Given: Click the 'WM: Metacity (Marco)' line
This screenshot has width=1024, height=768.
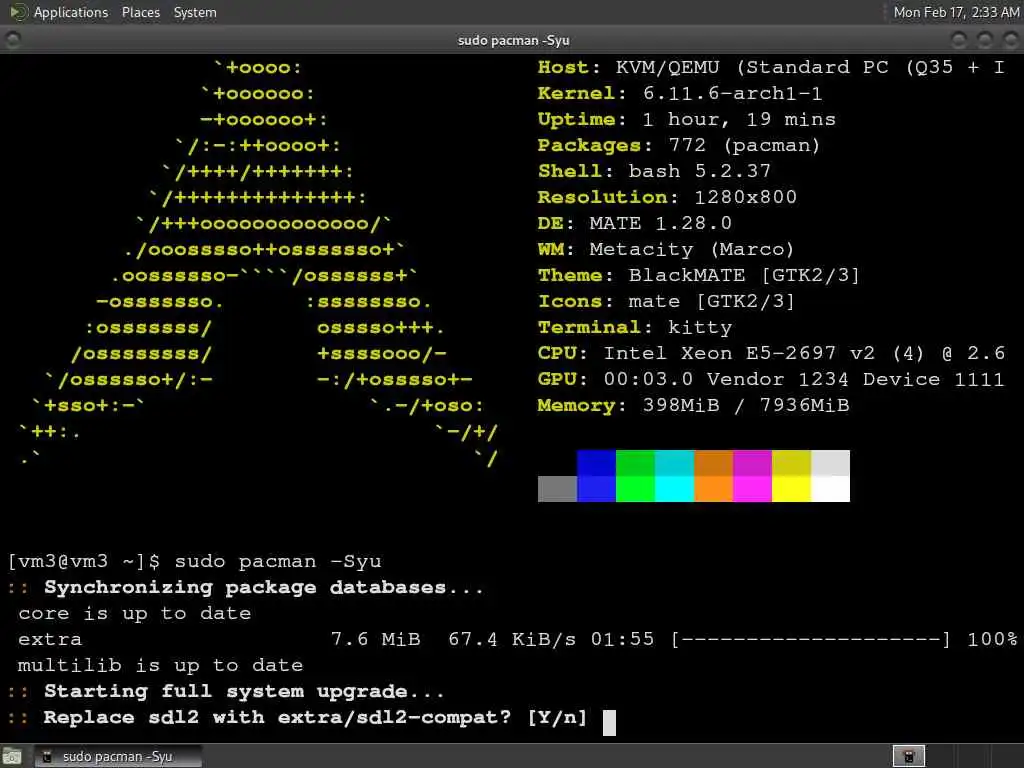Looking at the screenshot, I should (x=666, y=249).
